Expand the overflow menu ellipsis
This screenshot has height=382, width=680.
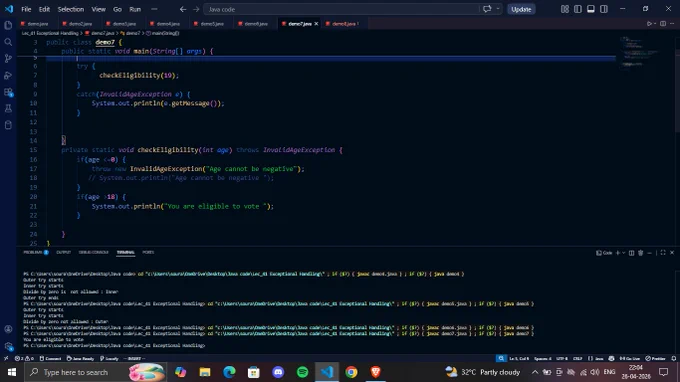tap(154, 9)
